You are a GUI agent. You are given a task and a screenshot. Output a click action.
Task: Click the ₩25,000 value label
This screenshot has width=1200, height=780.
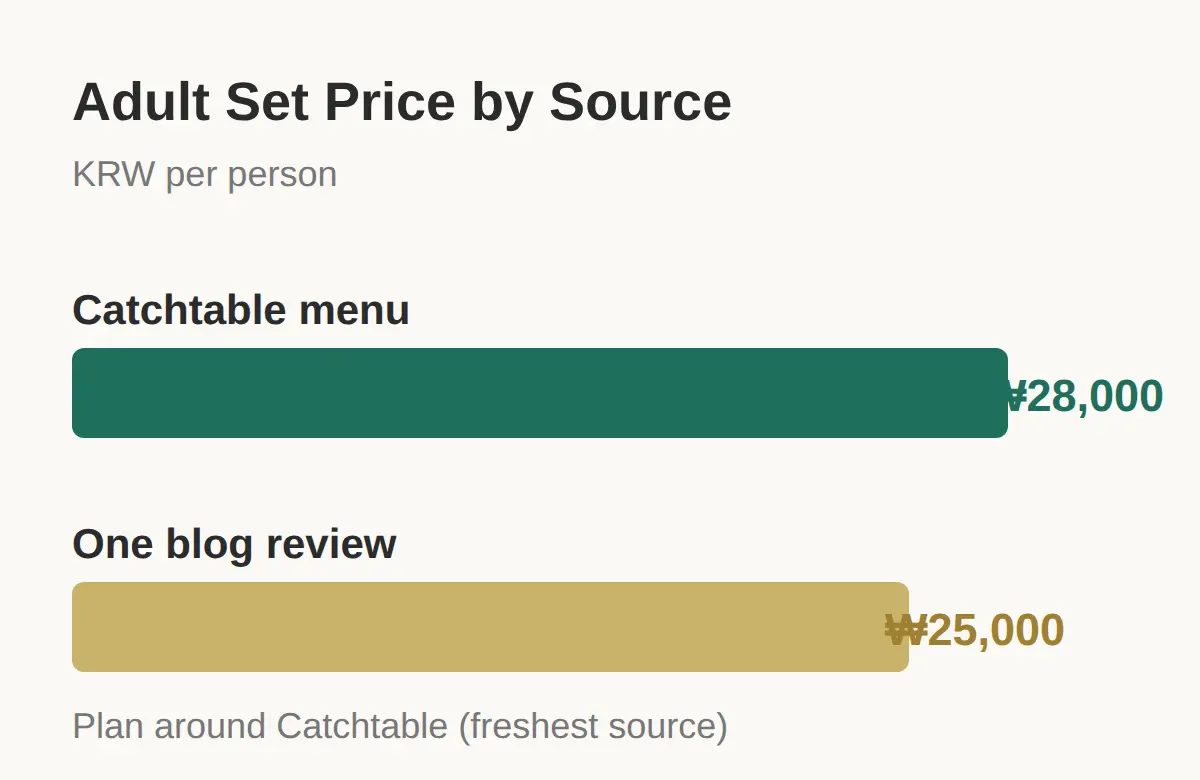[x=975, y=630]
